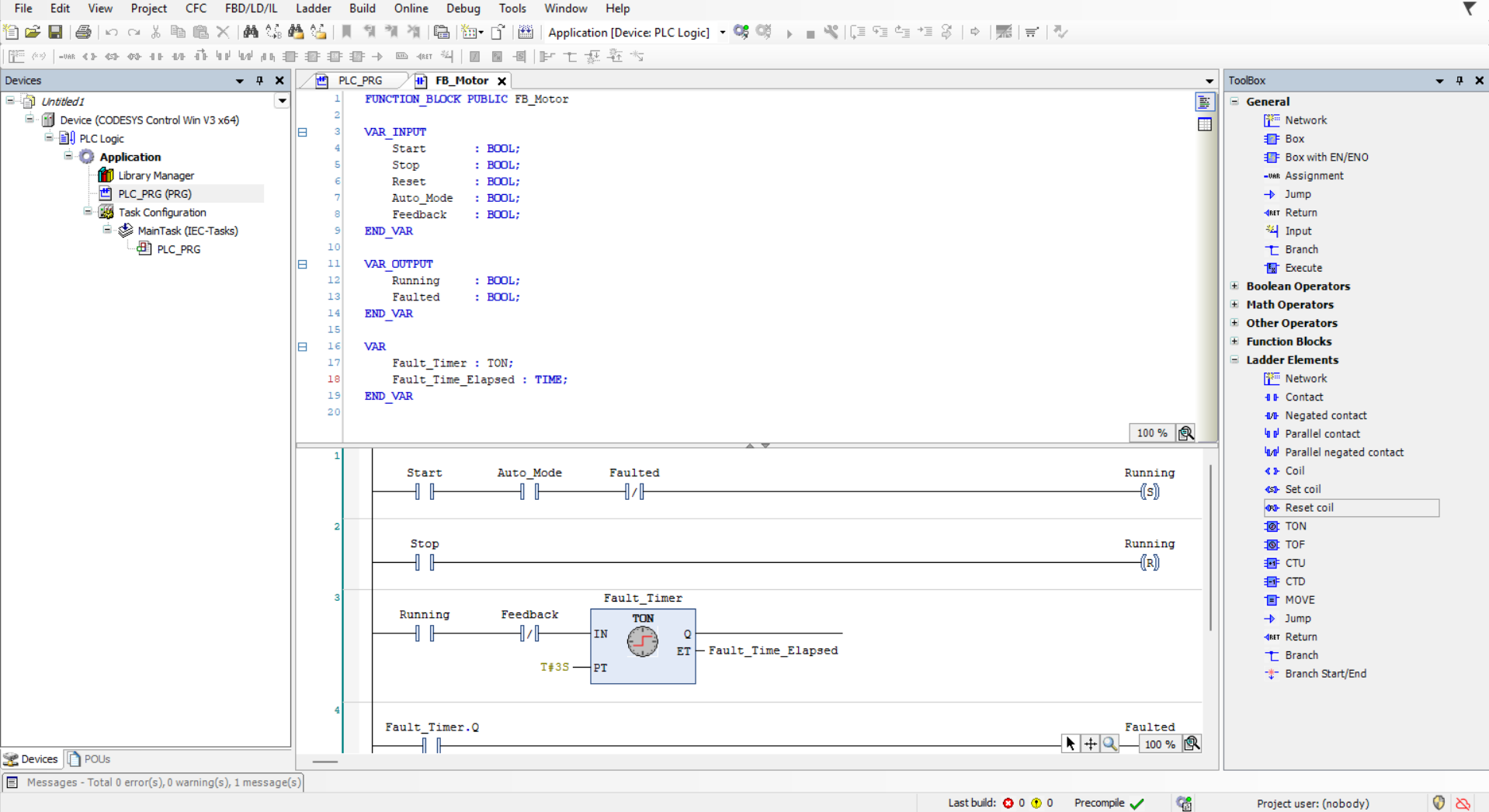This screenshot has width=1489, height=812.
Task: Click the Precompile status indicator
Action: point(1109,803)
